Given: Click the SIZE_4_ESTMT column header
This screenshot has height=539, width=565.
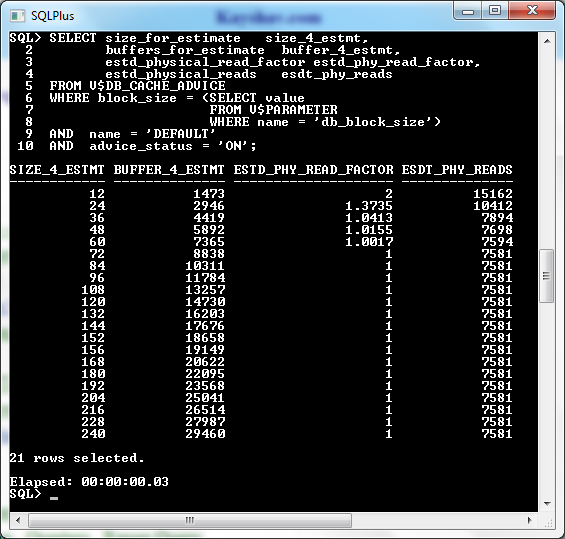Looking at the screenshot, I should point(57,170).
